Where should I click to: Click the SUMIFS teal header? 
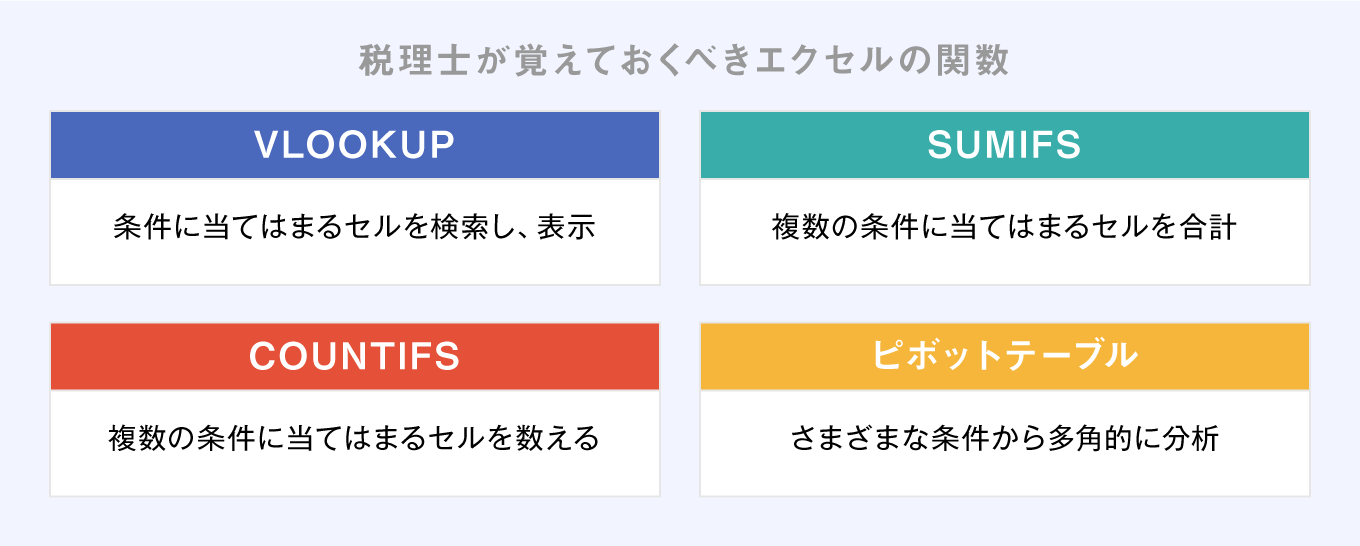[1005, 145]
